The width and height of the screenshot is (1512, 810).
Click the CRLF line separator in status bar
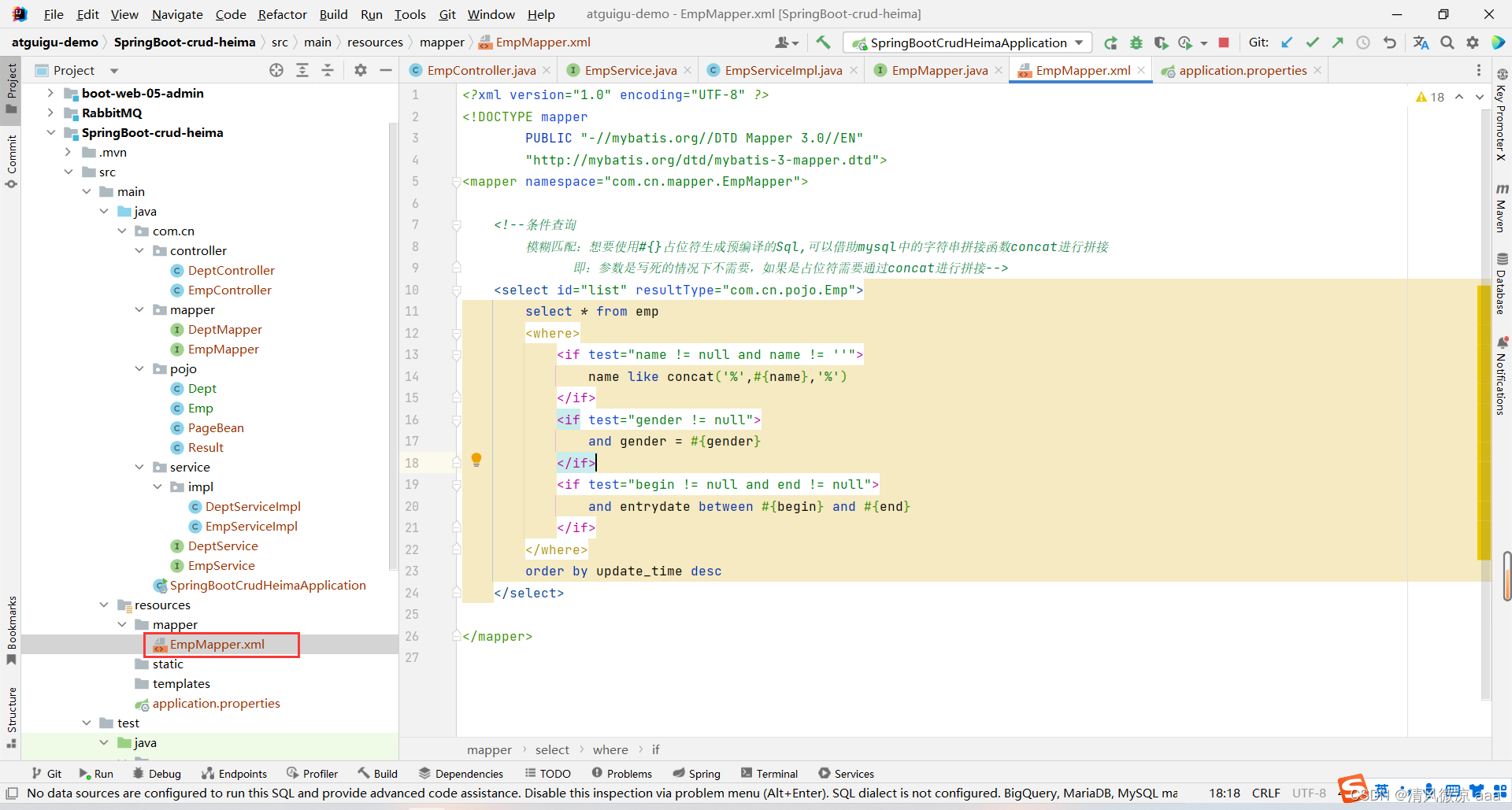pos(1266,793)
